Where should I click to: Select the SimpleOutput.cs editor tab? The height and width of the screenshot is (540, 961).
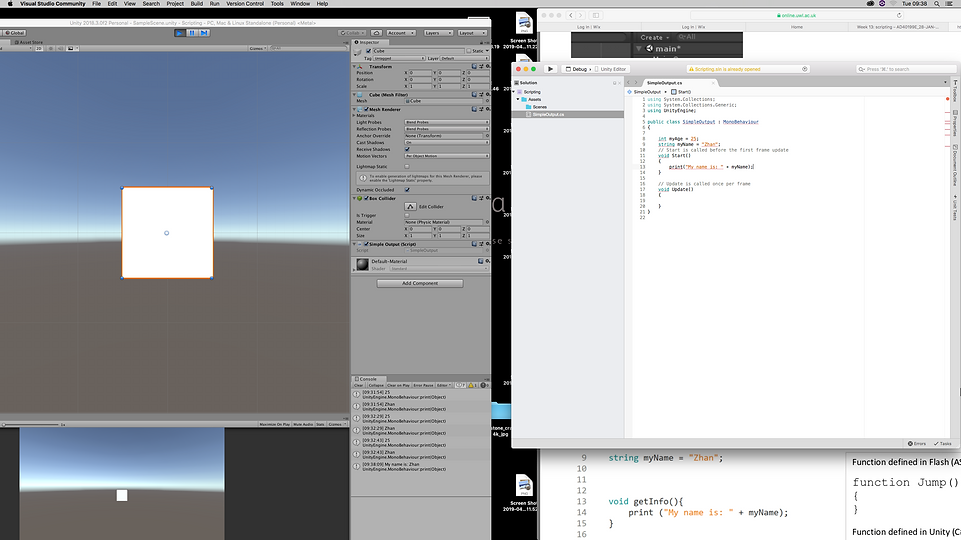point(664,83)
